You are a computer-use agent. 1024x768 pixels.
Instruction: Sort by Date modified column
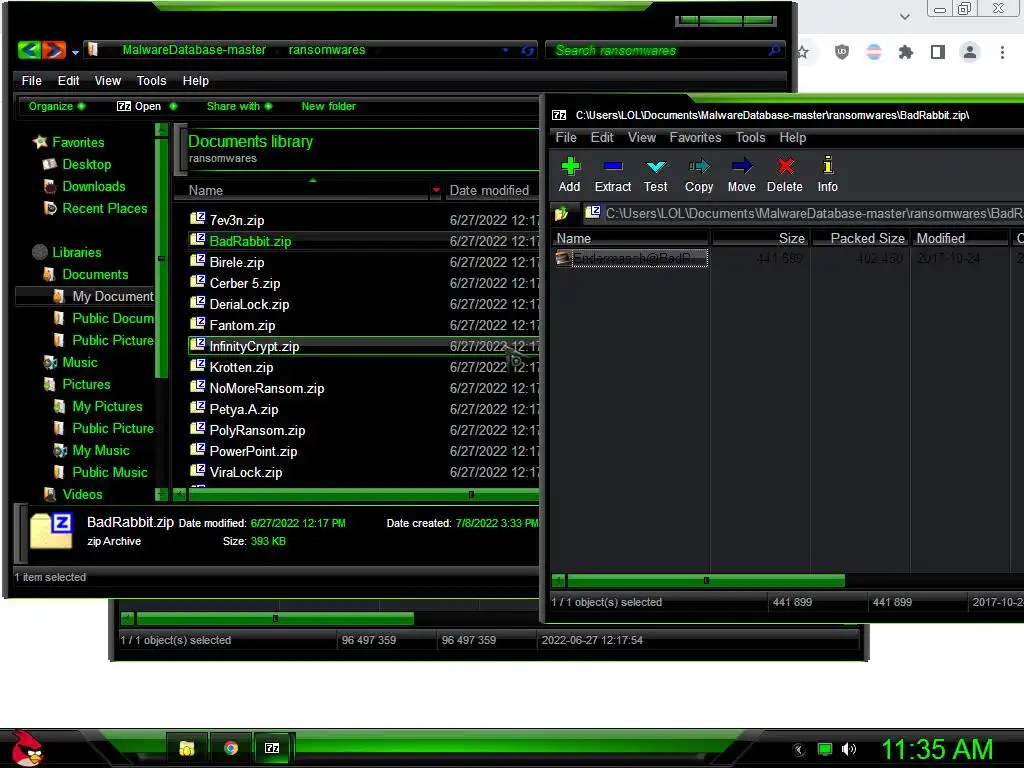click(x=490, y=190)
